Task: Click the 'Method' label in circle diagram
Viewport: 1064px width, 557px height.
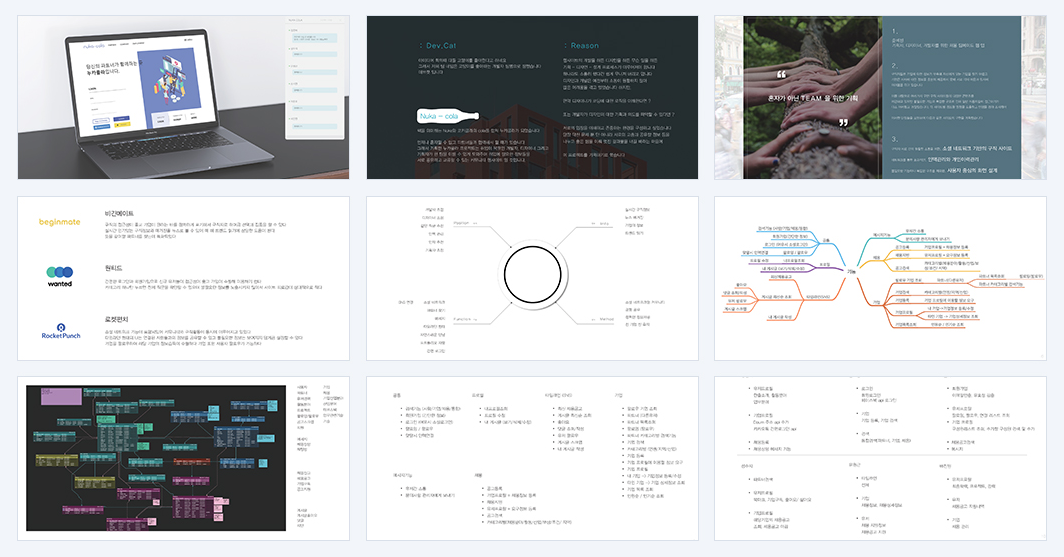Action: click(607, 319)
